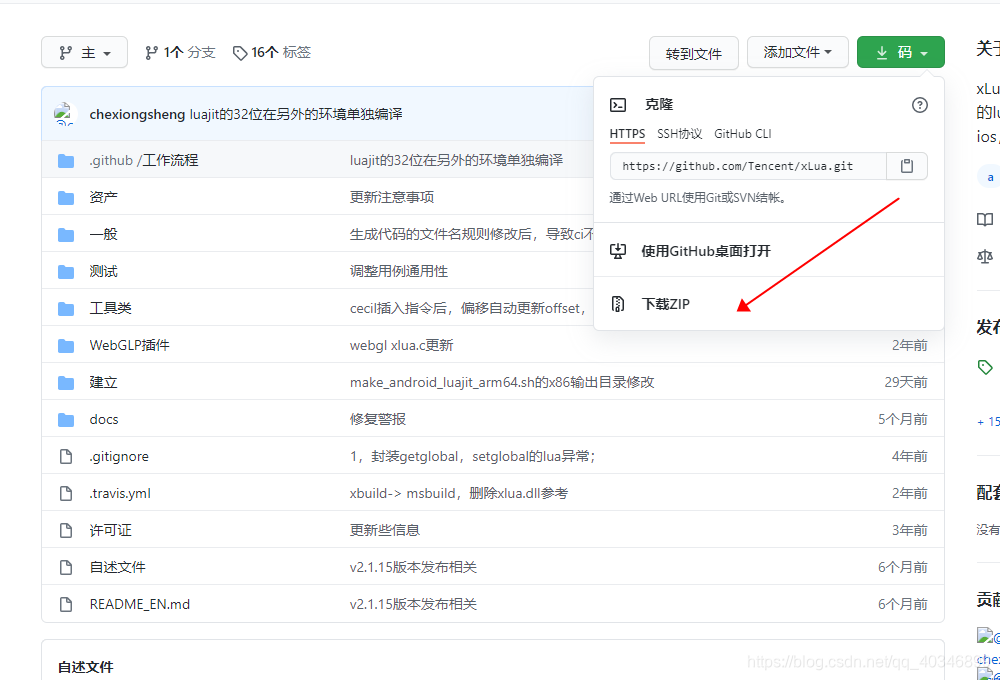Open the 1个分支 branches link
This screenshot has width=1000, height=680.
[180, 52]
